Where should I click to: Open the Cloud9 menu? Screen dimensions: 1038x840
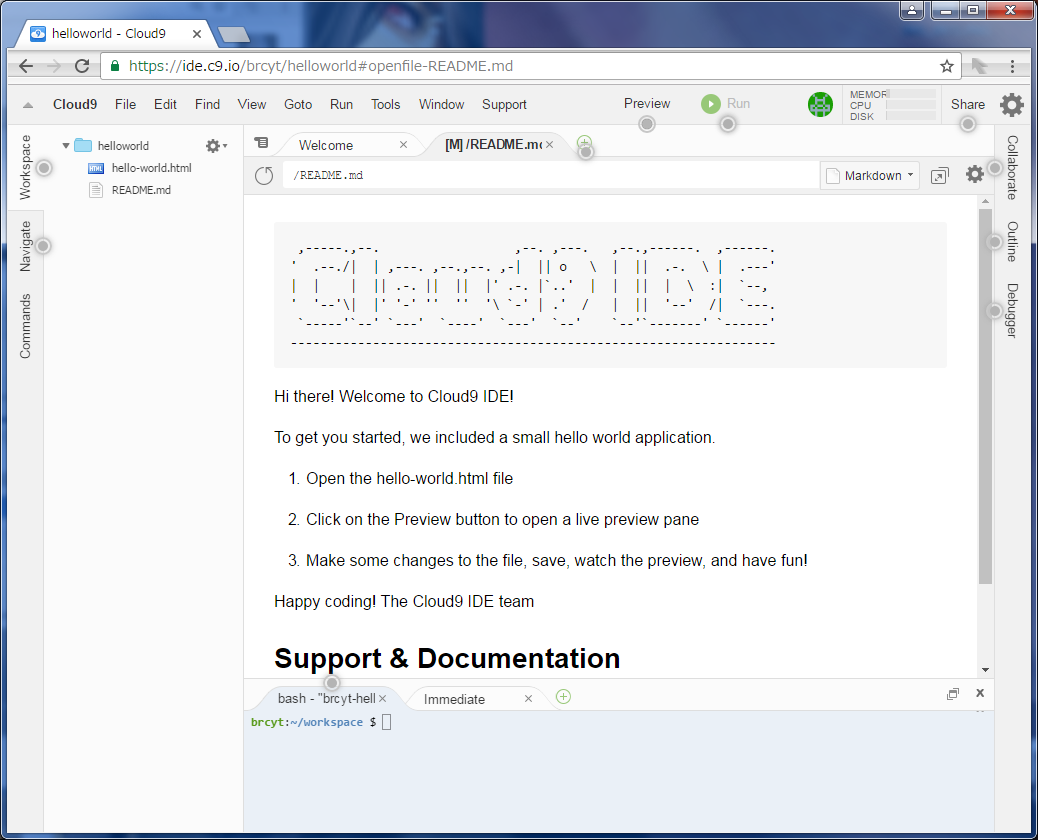coord(75,105)
